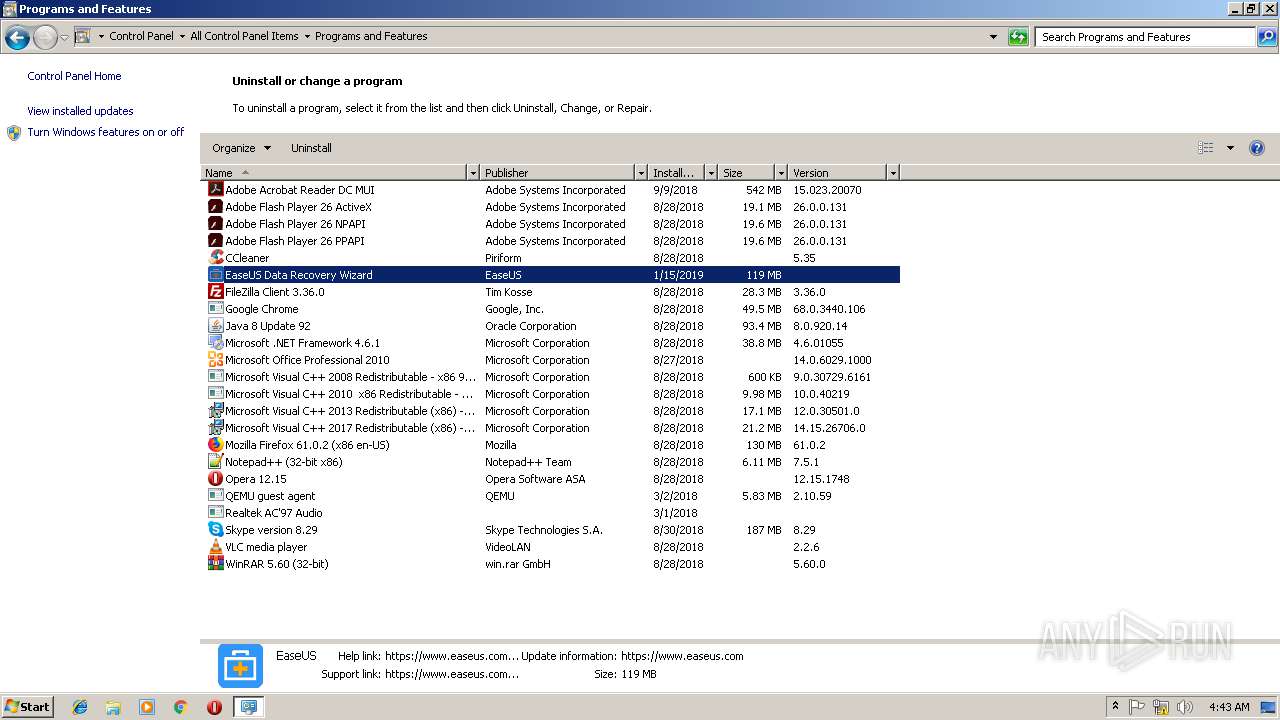
Task: Open the help button in the toolbar
Action: pos(1257,148)
